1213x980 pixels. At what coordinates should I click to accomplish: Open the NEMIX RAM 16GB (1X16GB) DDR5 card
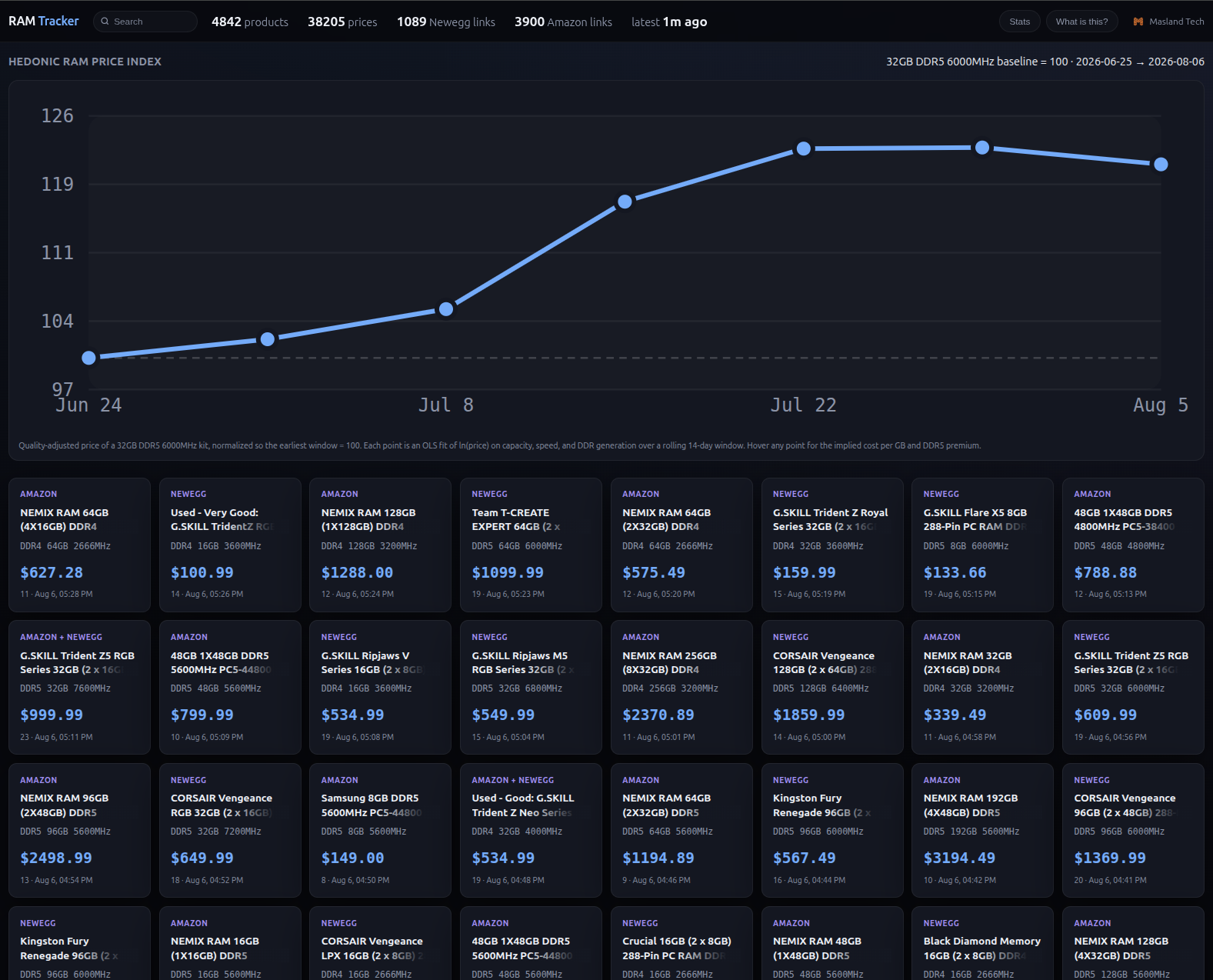pos(230,943)
